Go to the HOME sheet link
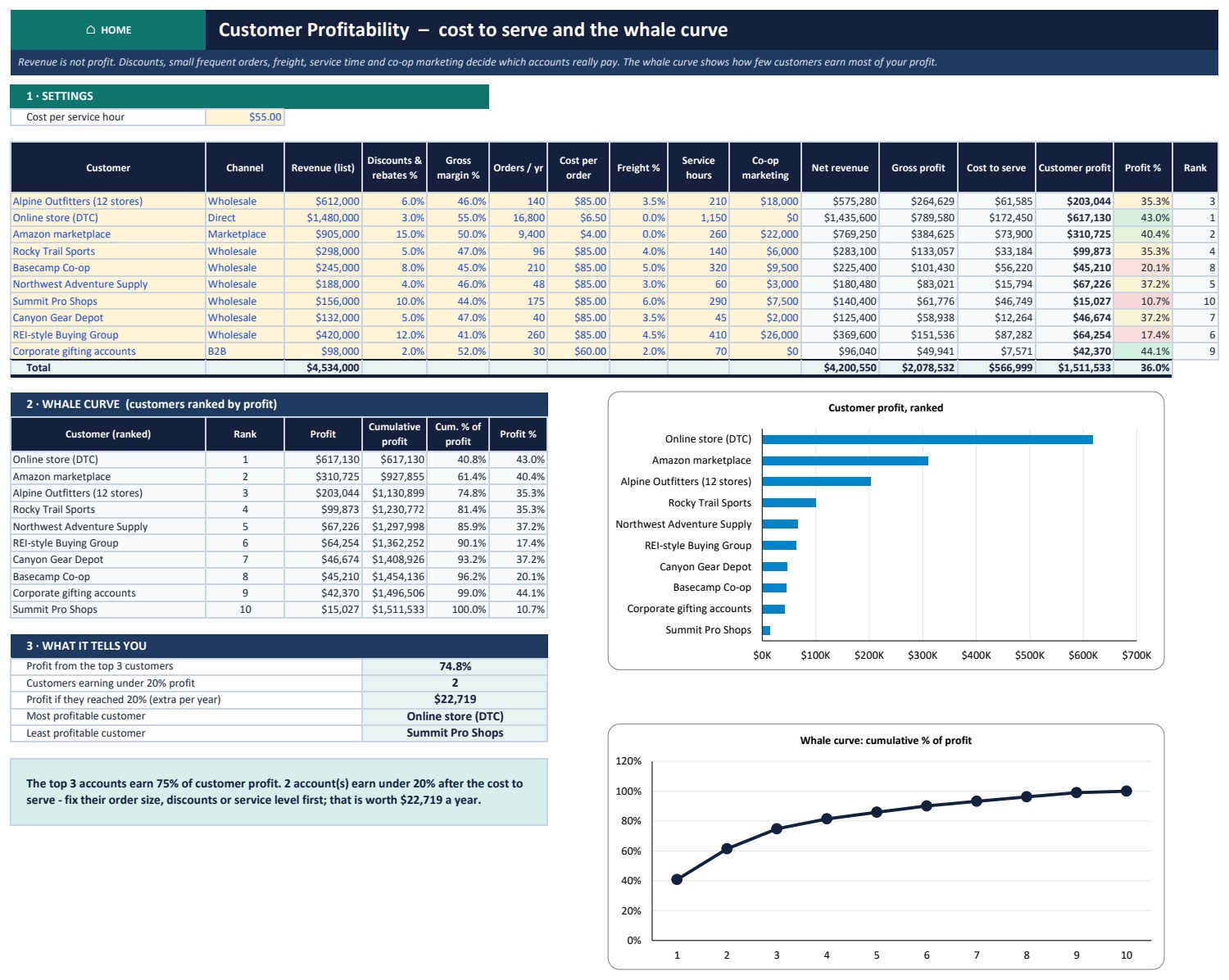Viewport: 1229px width, 980px height. (108, 30)
